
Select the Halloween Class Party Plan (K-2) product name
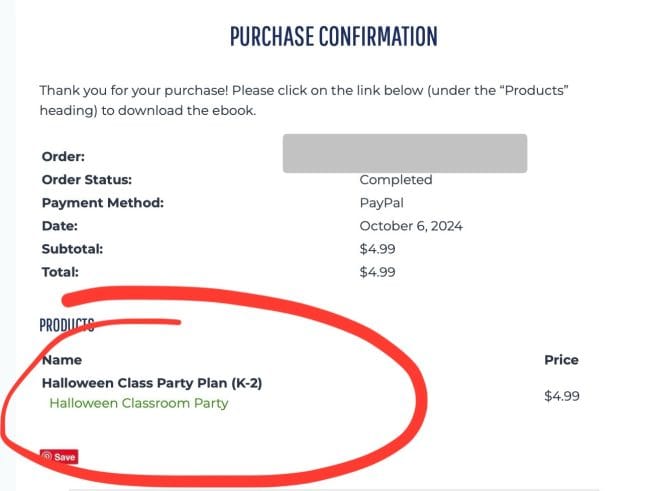tap(152, 382)
